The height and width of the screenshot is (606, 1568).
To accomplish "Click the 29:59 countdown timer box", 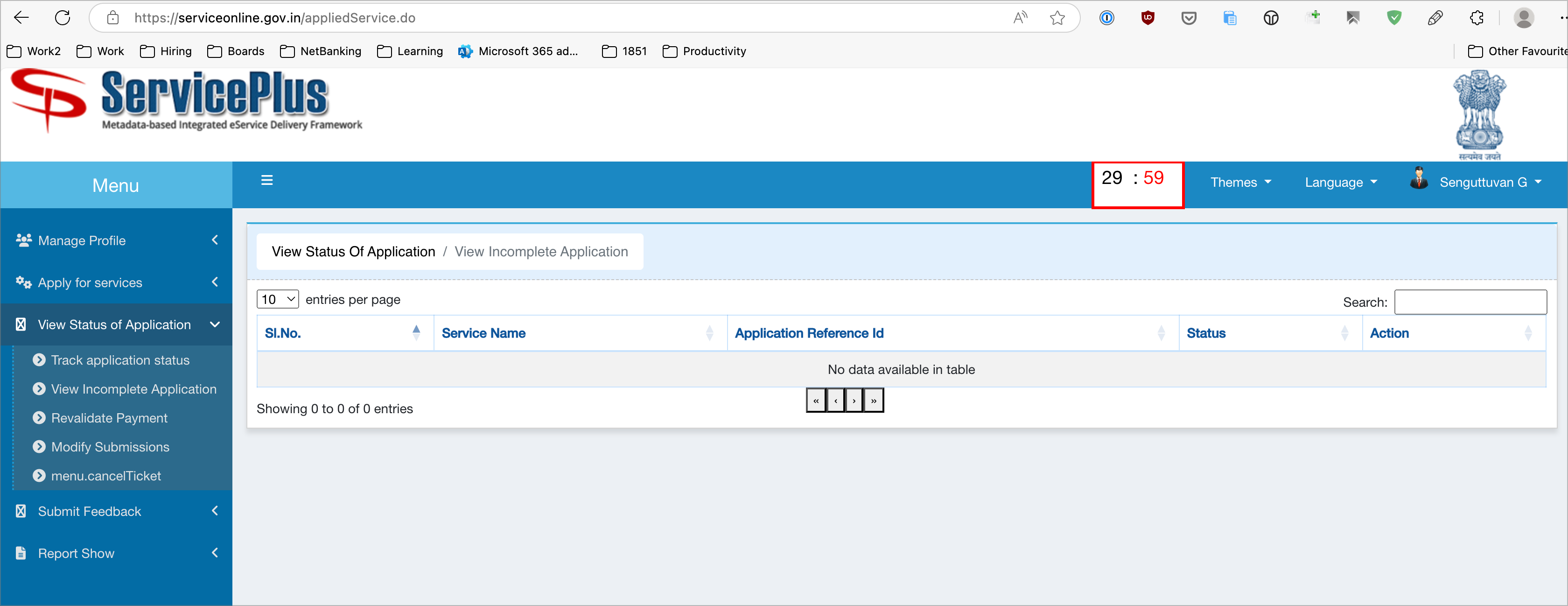I will click(x=1138, y=184).
